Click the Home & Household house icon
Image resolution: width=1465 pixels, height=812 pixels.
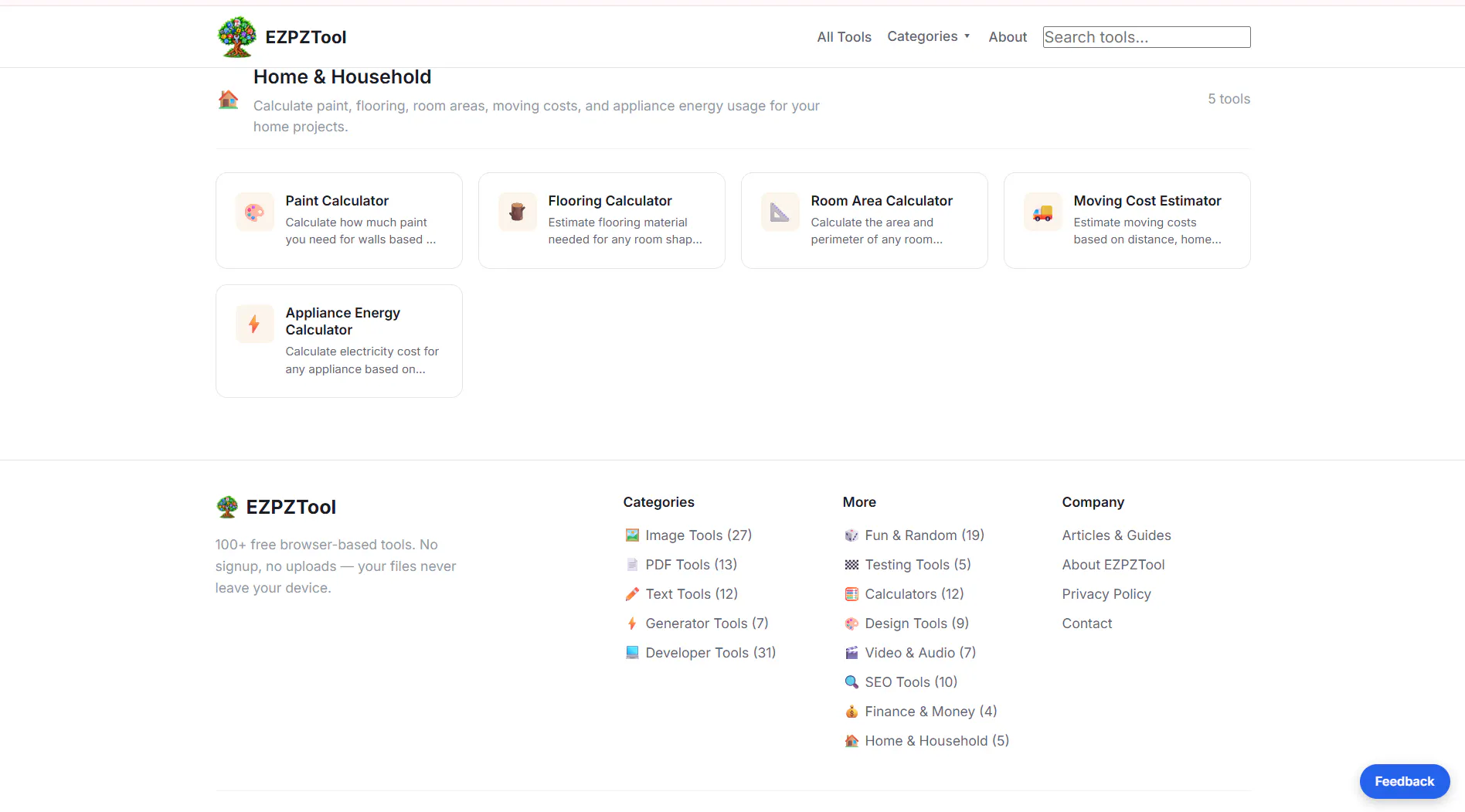[x=228, y=100]
